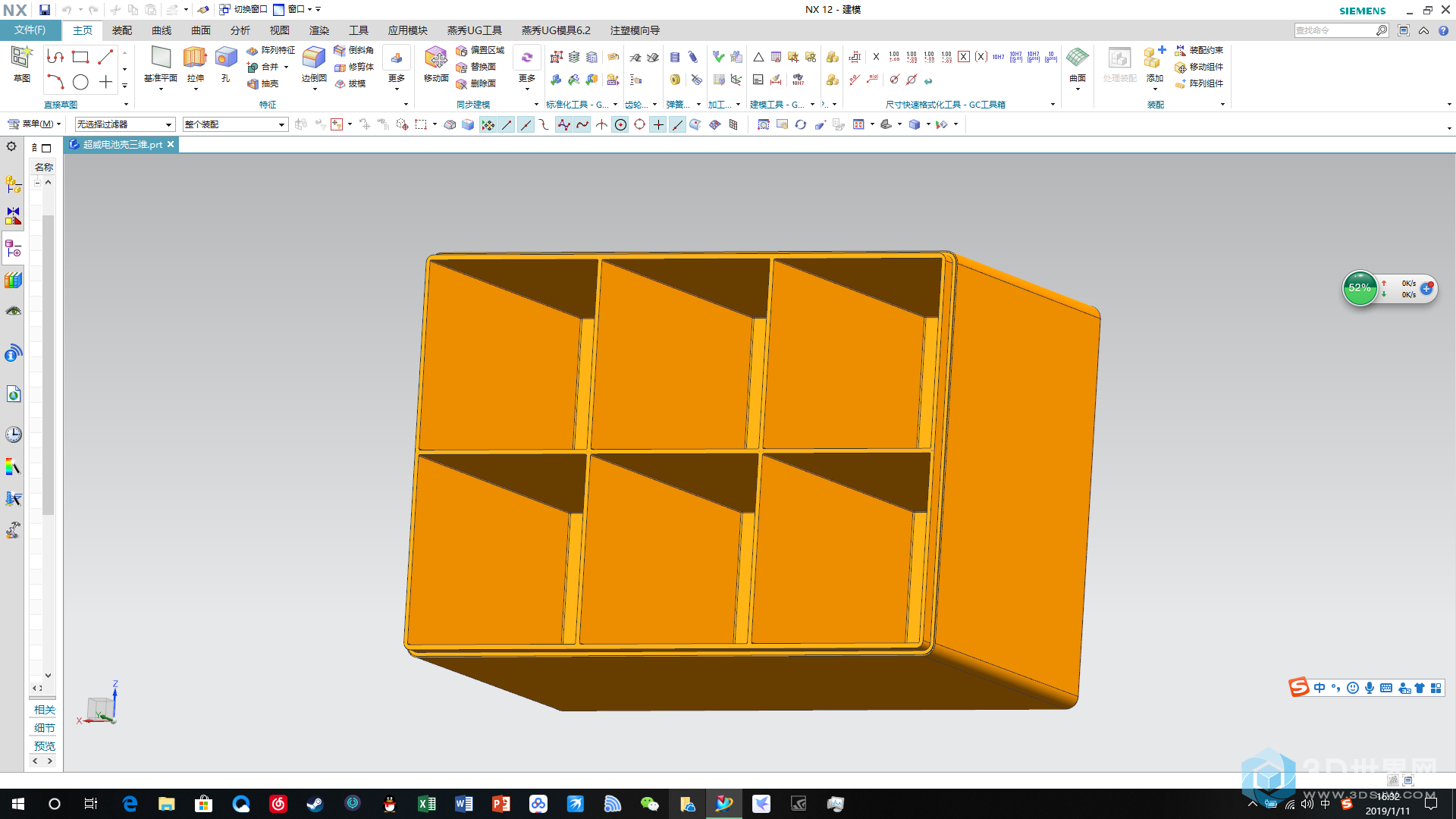The image size is (1456, 819).
Task: Click the 阵列特征 pattern feature tool
Action: tap(271, 50)
